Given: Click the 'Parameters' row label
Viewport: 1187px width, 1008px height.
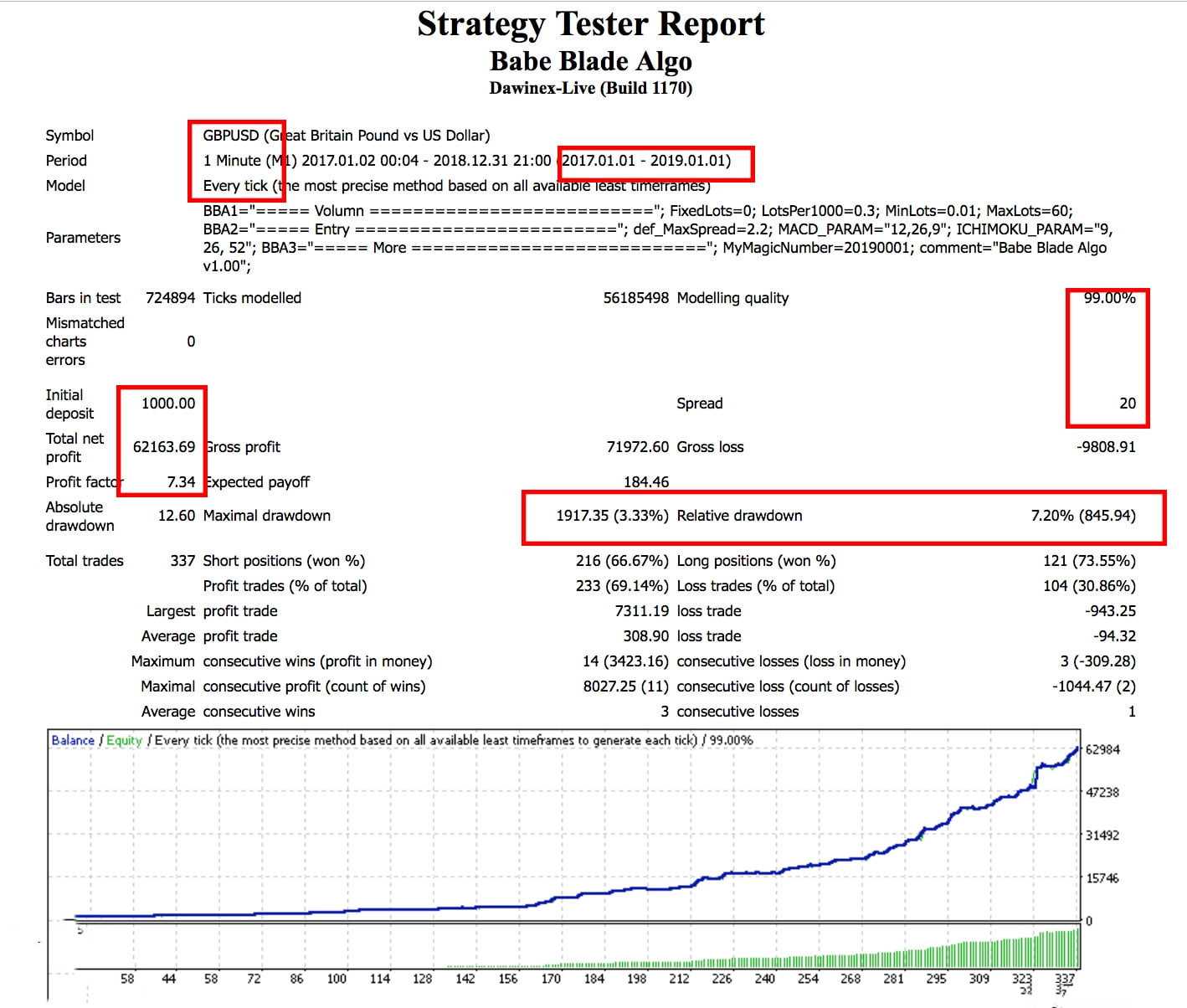Looking at the screenshot, I should coord(83,238).
